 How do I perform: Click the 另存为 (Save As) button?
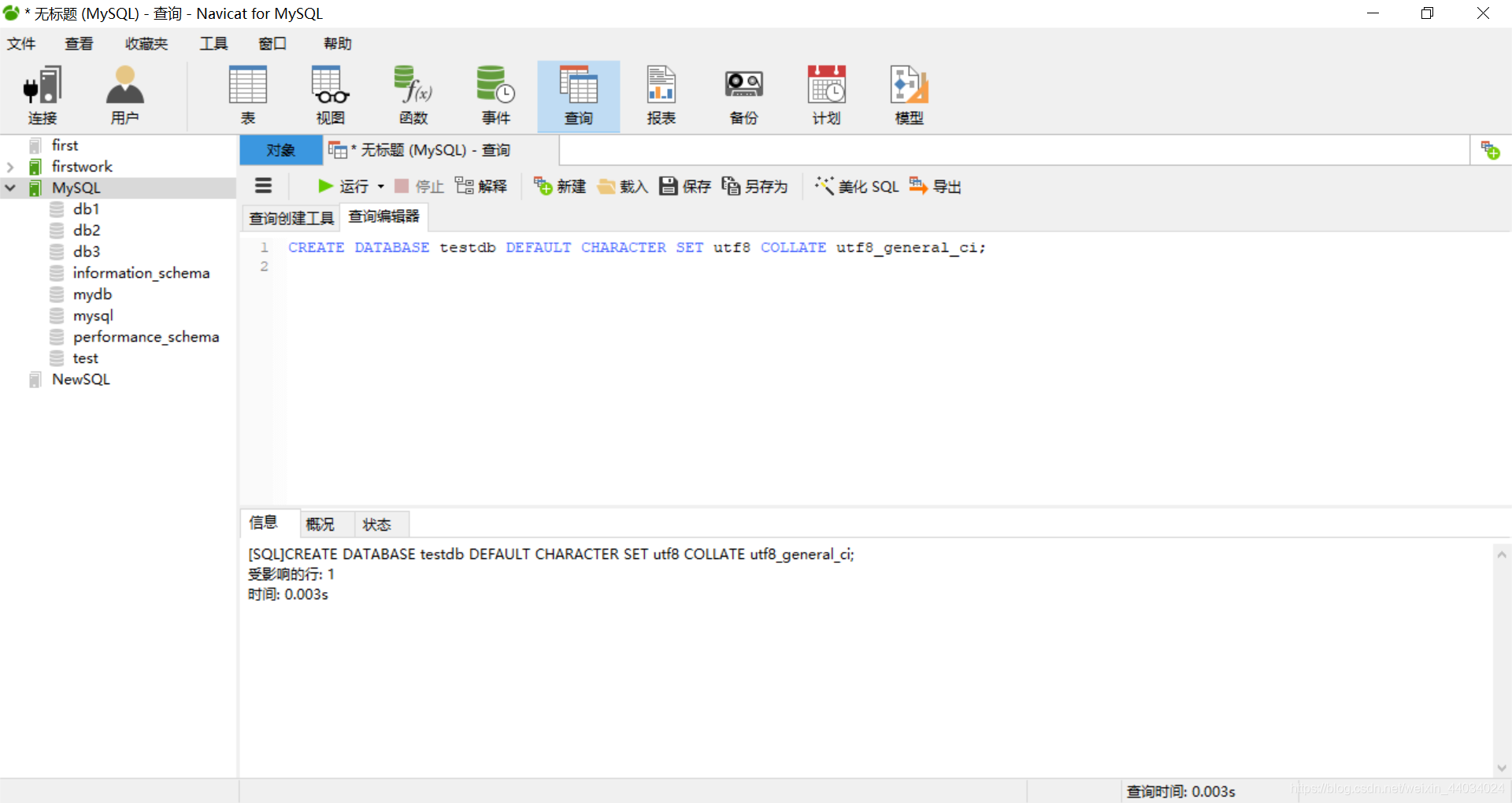point(754,187)
